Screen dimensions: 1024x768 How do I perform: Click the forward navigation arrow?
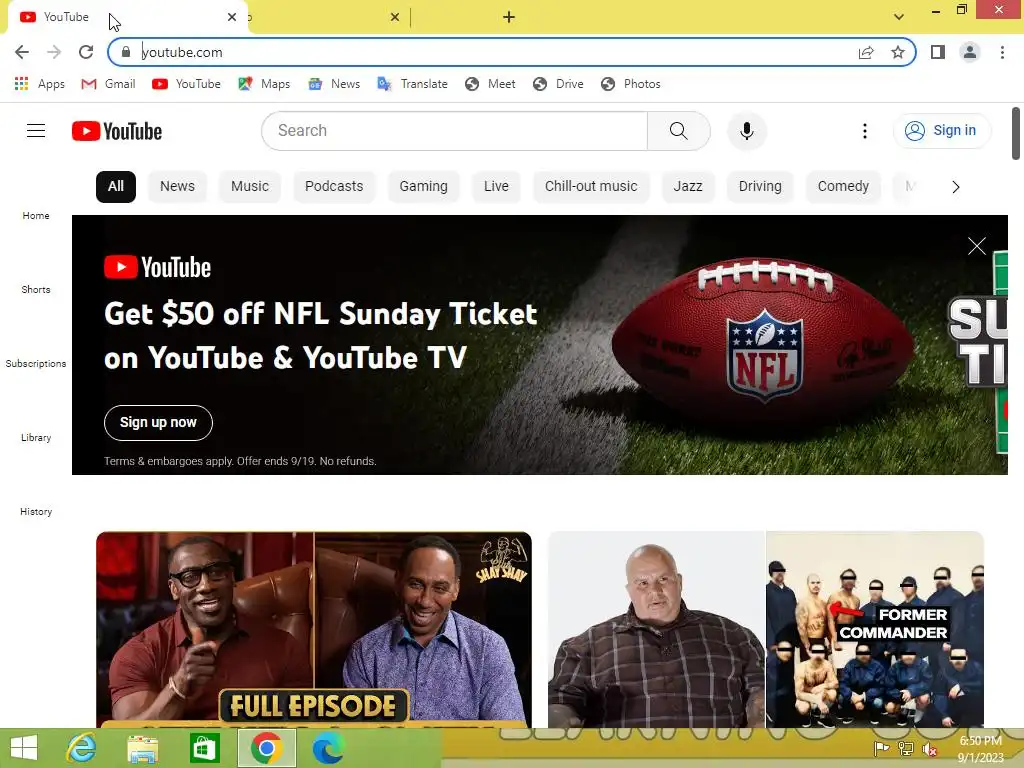(x=54, y=52)
